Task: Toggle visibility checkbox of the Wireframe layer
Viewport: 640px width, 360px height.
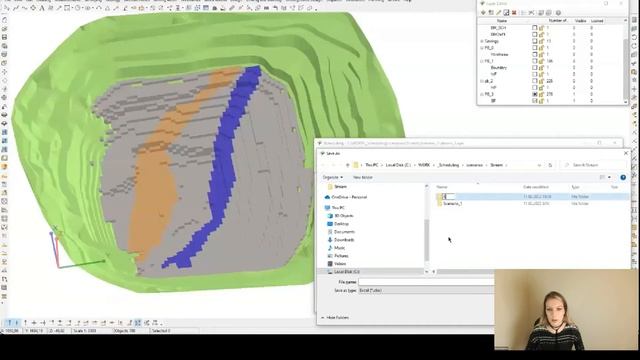Action: [535, 54]
